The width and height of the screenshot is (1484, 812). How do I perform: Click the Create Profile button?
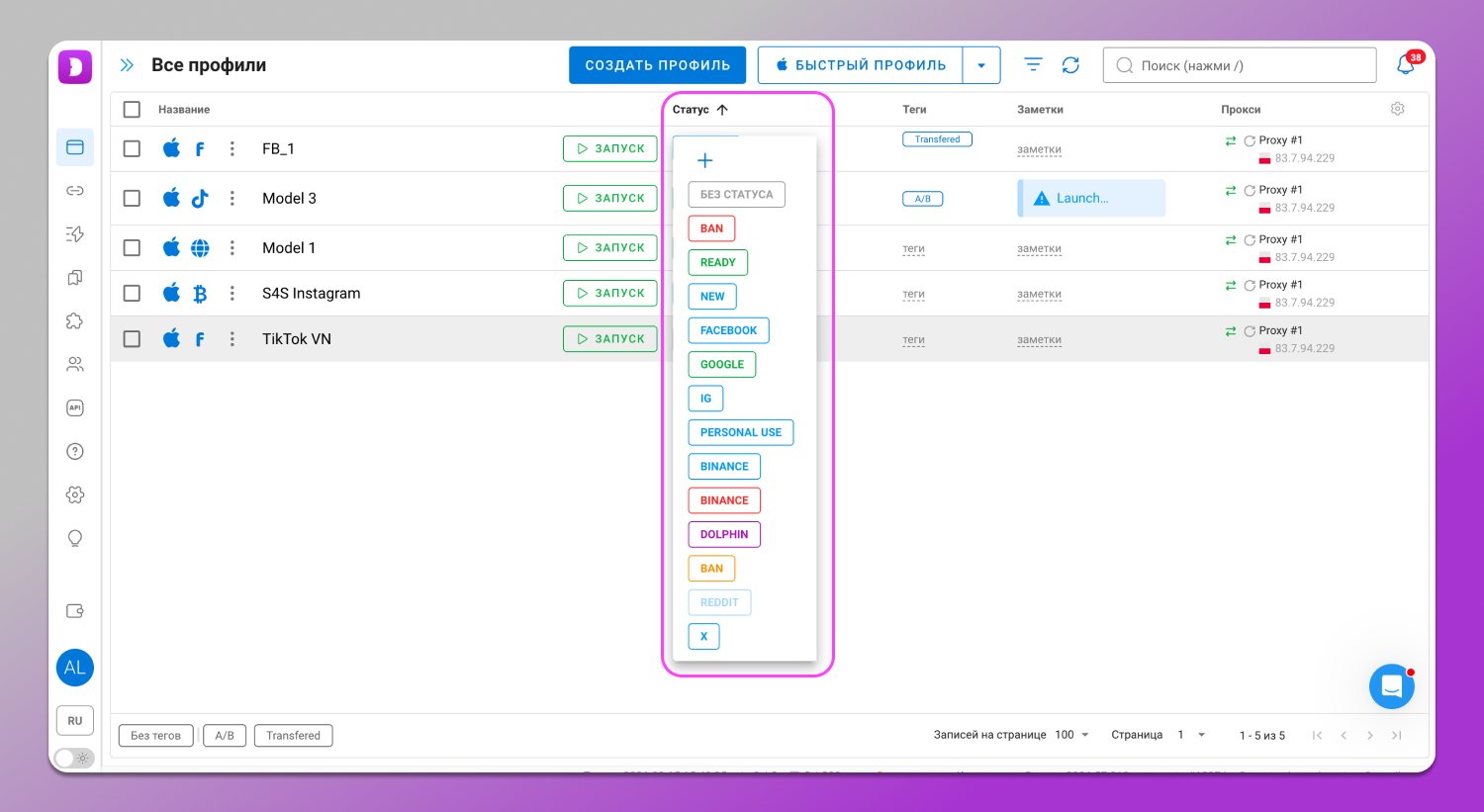657,65
